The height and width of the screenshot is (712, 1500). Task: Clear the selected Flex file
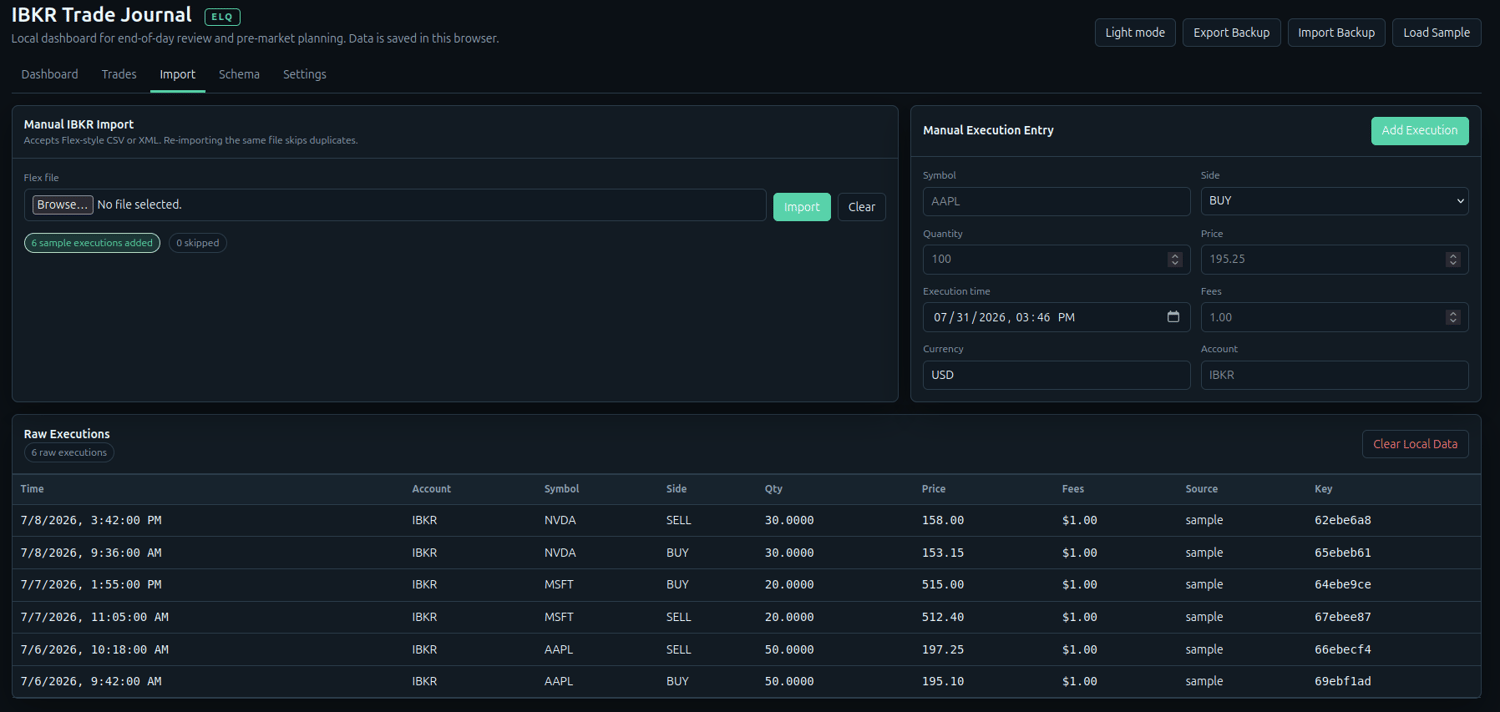point(861,207)
